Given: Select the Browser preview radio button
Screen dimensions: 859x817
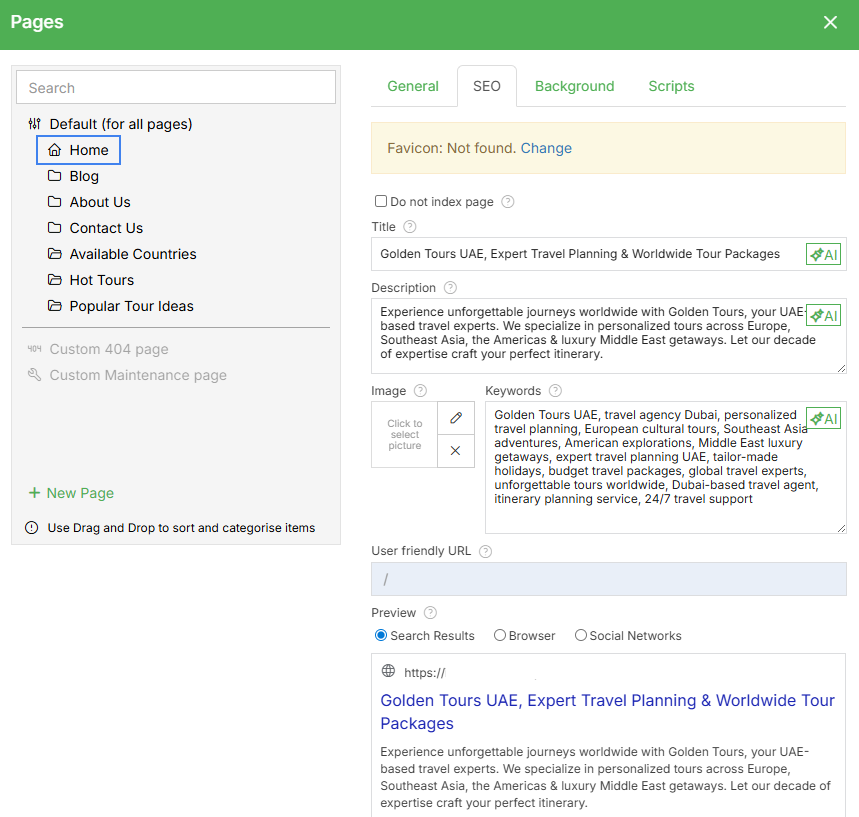Looking at the screenshot, I should click(499, 636).
